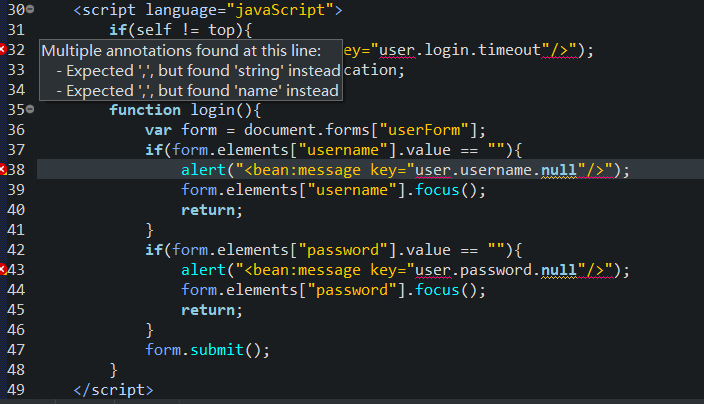
Task: Click 'focus' method on line 39
Action: 437,190
